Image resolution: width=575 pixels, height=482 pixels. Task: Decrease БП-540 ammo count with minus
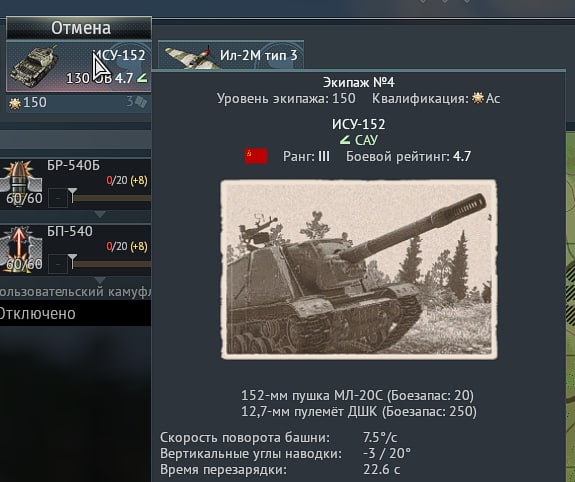click(x=58, y=264)
